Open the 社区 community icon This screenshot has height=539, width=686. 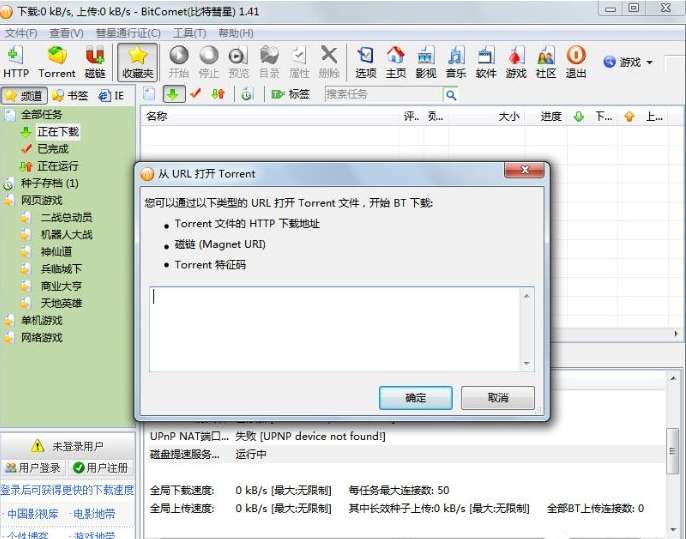[546, 62]
